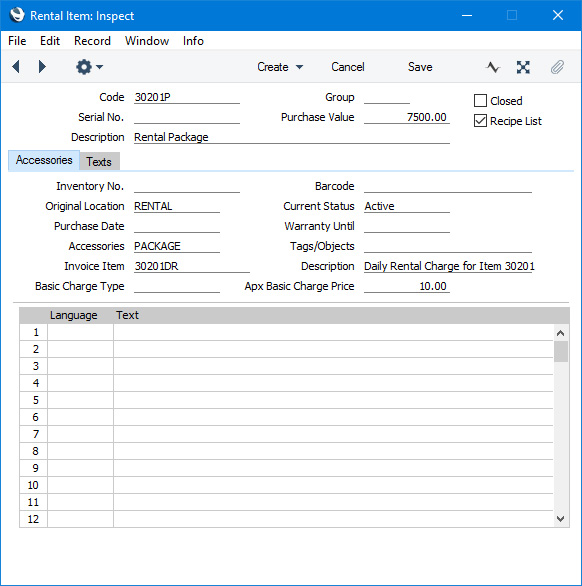Open the Record menu
This screenshot has height=586, width=582.
[x=92, y=41]
